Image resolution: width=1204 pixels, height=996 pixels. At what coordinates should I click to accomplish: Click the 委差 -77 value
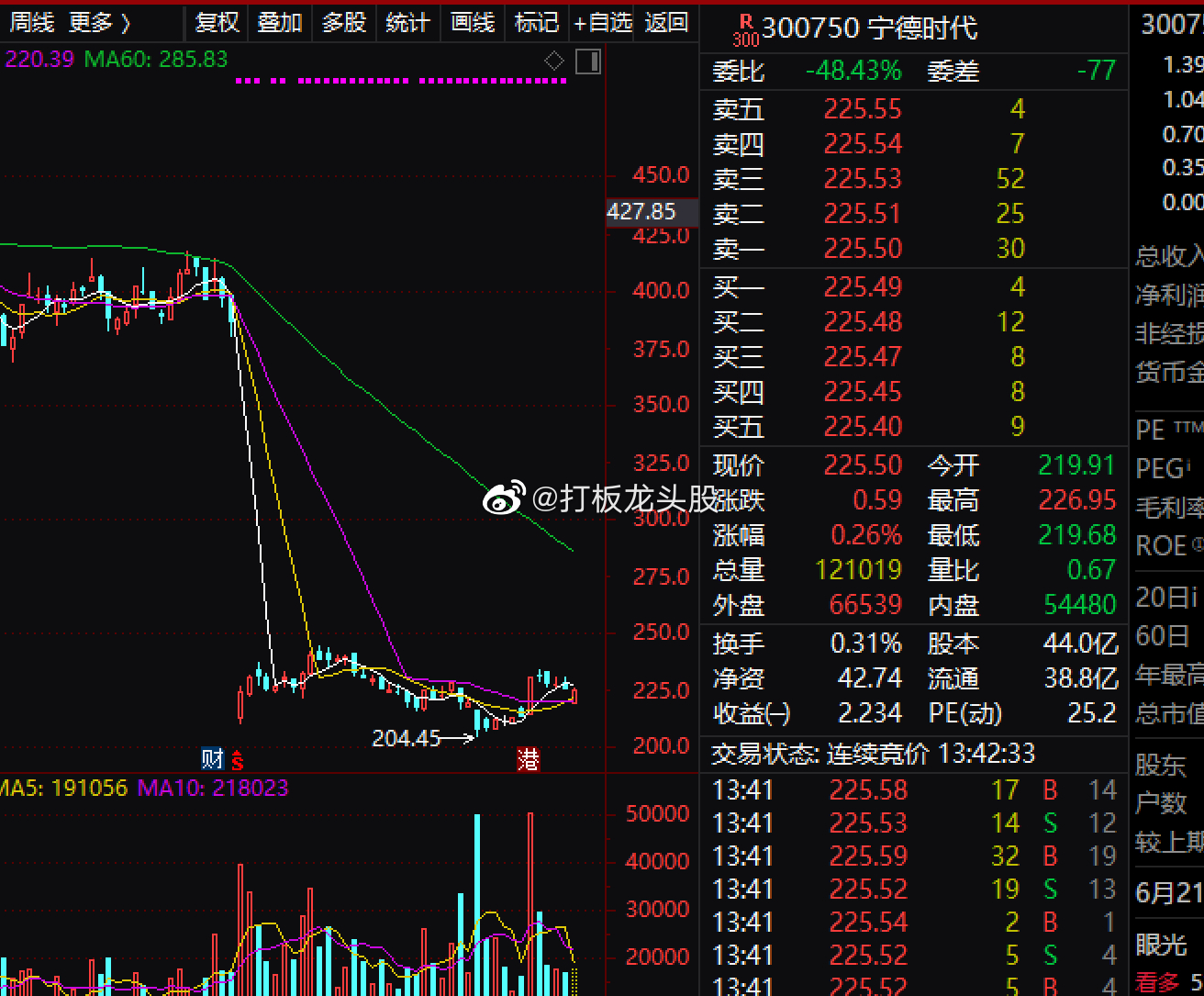click(x=1096, y=71)
